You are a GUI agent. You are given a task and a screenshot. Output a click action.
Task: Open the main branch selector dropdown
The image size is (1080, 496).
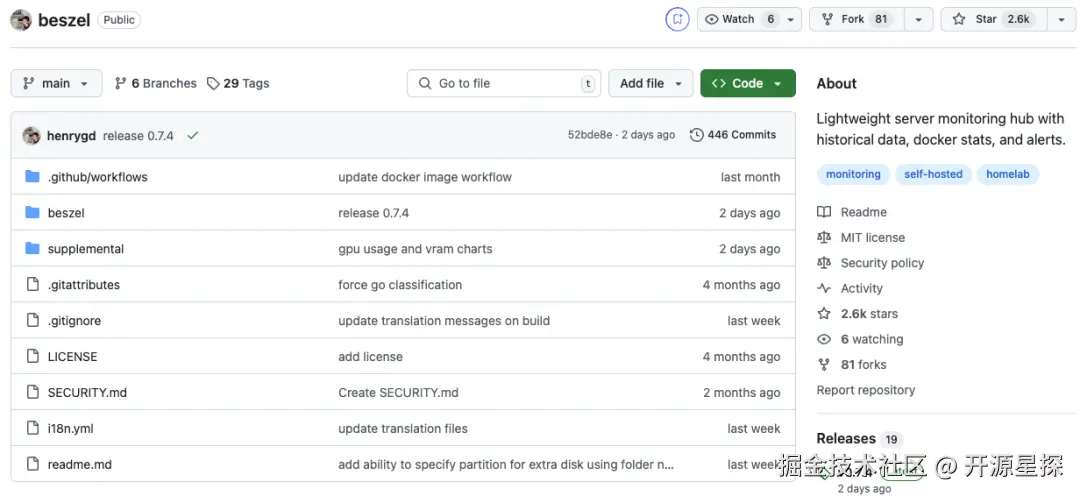pos(56,83)
